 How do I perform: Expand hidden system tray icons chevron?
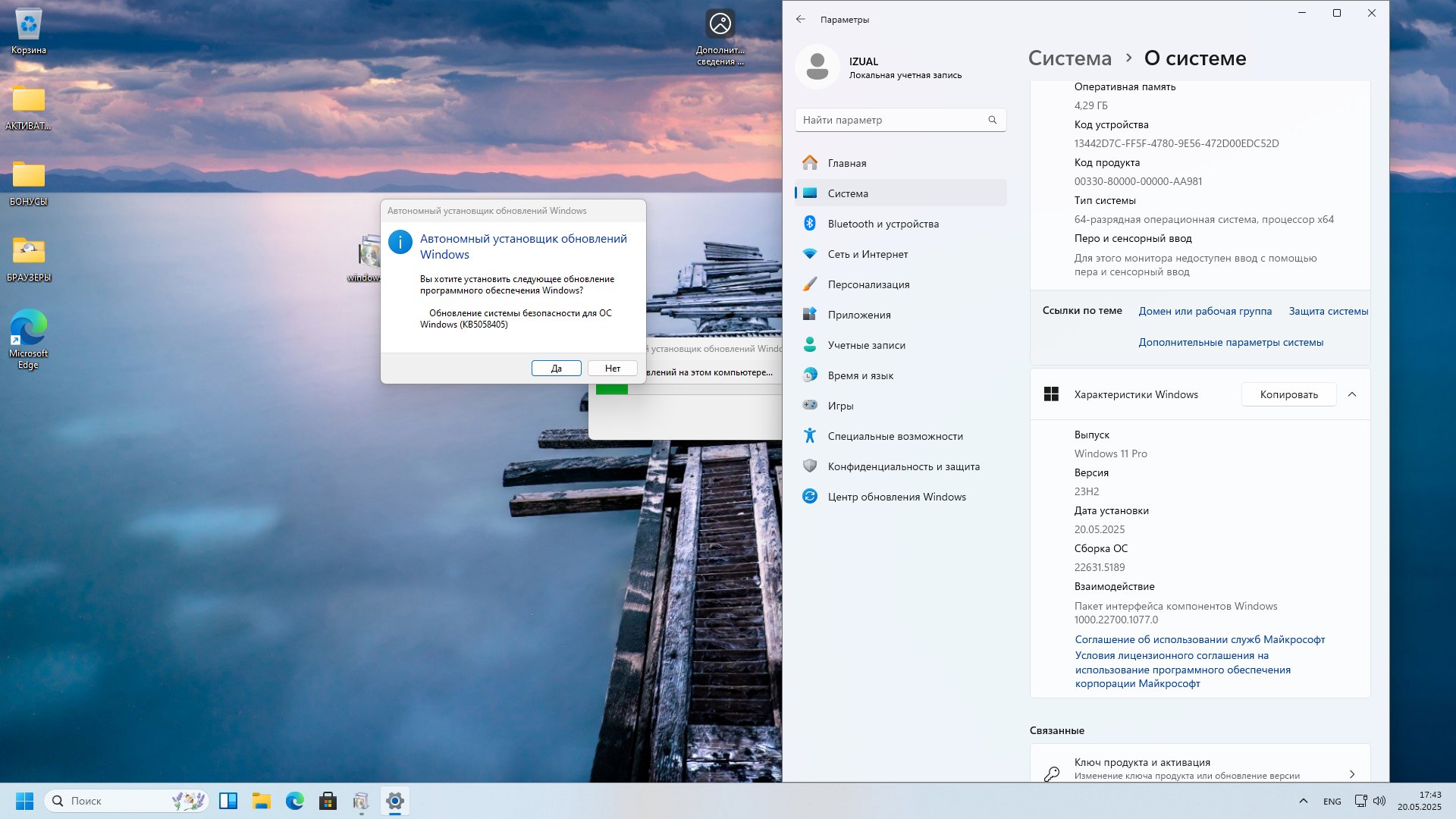coord(1303,801)
